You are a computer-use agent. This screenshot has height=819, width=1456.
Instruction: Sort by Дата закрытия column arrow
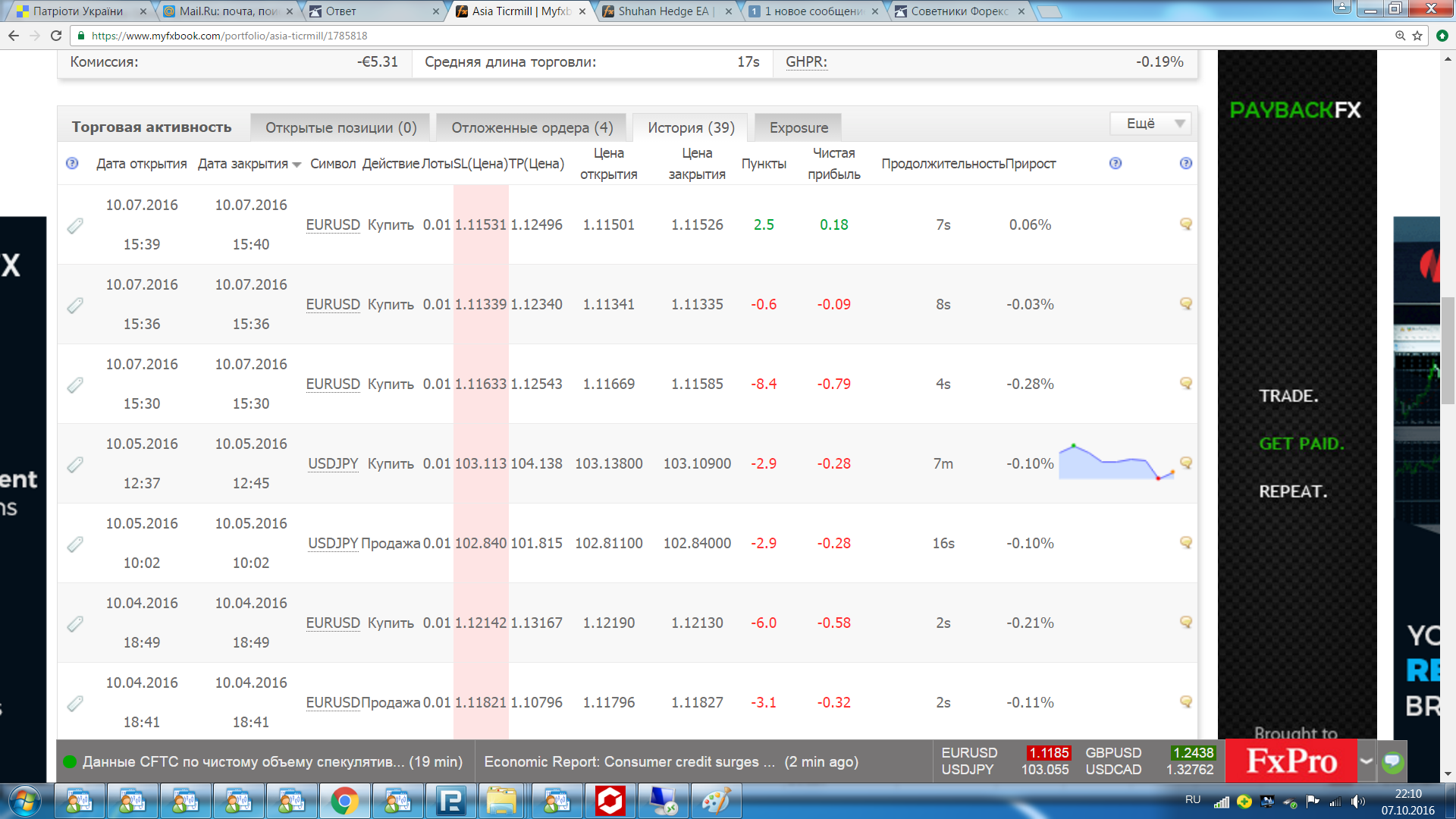pyautogui.click(x=297, y=165)
